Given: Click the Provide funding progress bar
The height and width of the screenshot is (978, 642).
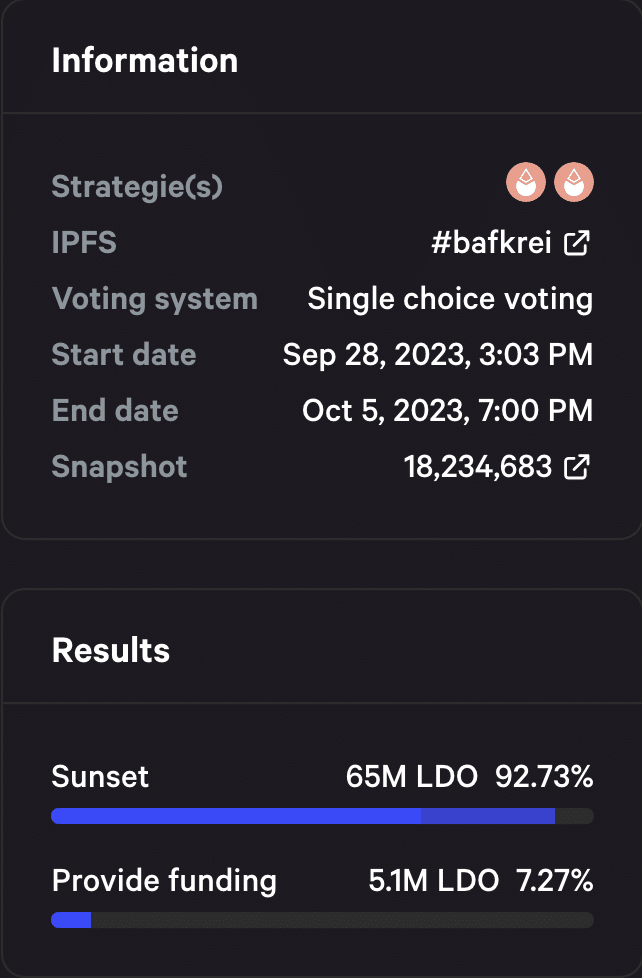Looking at the screenshot, I should [x=323, y=920].
